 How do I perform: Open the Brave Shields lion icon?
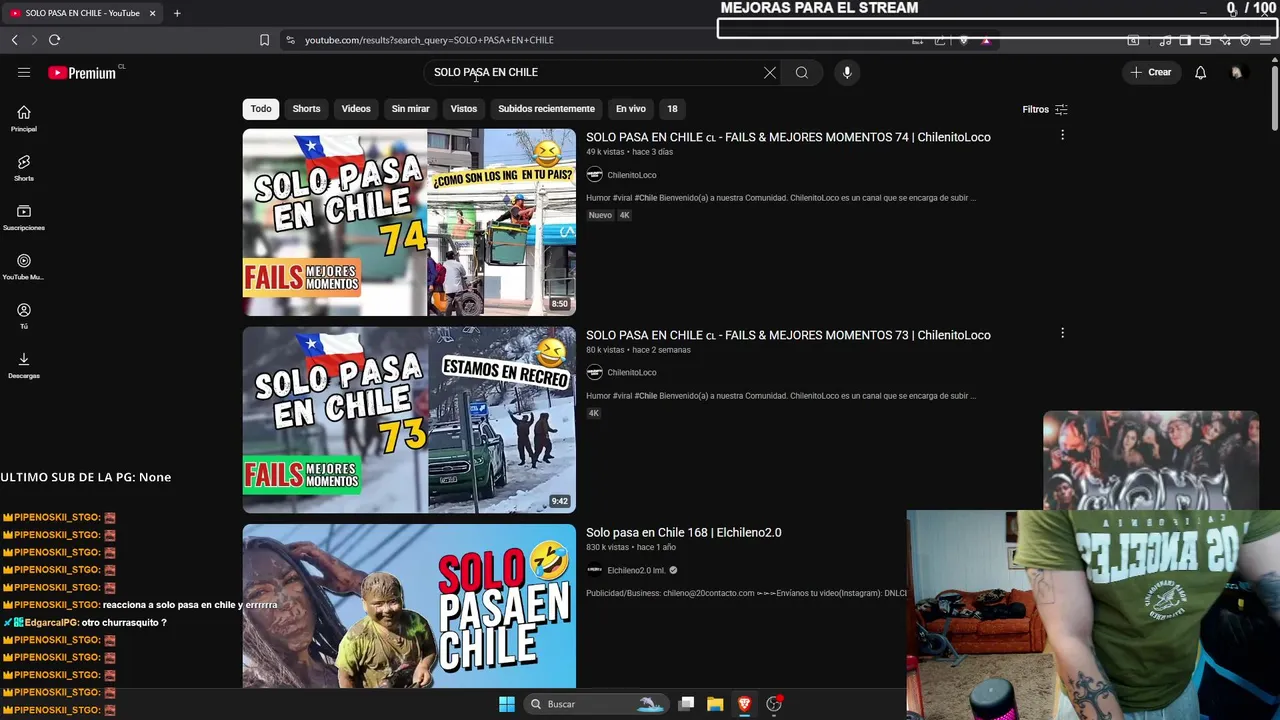(x=964, y=41)
